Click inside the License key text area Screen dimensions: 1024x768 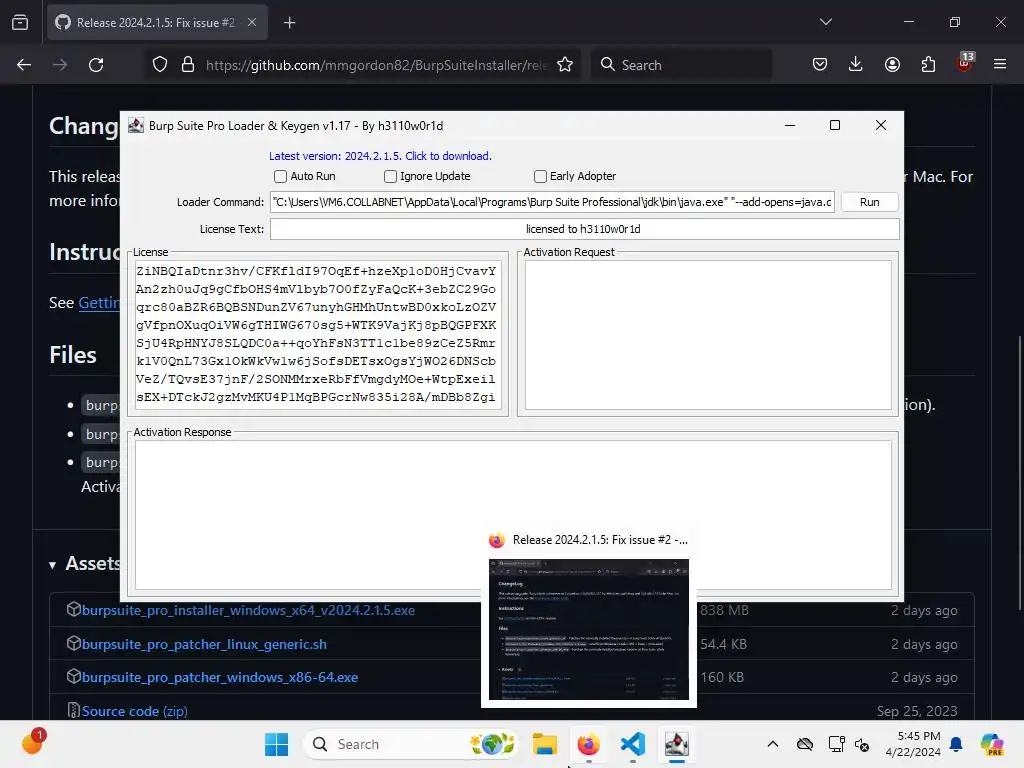(318, 334)
